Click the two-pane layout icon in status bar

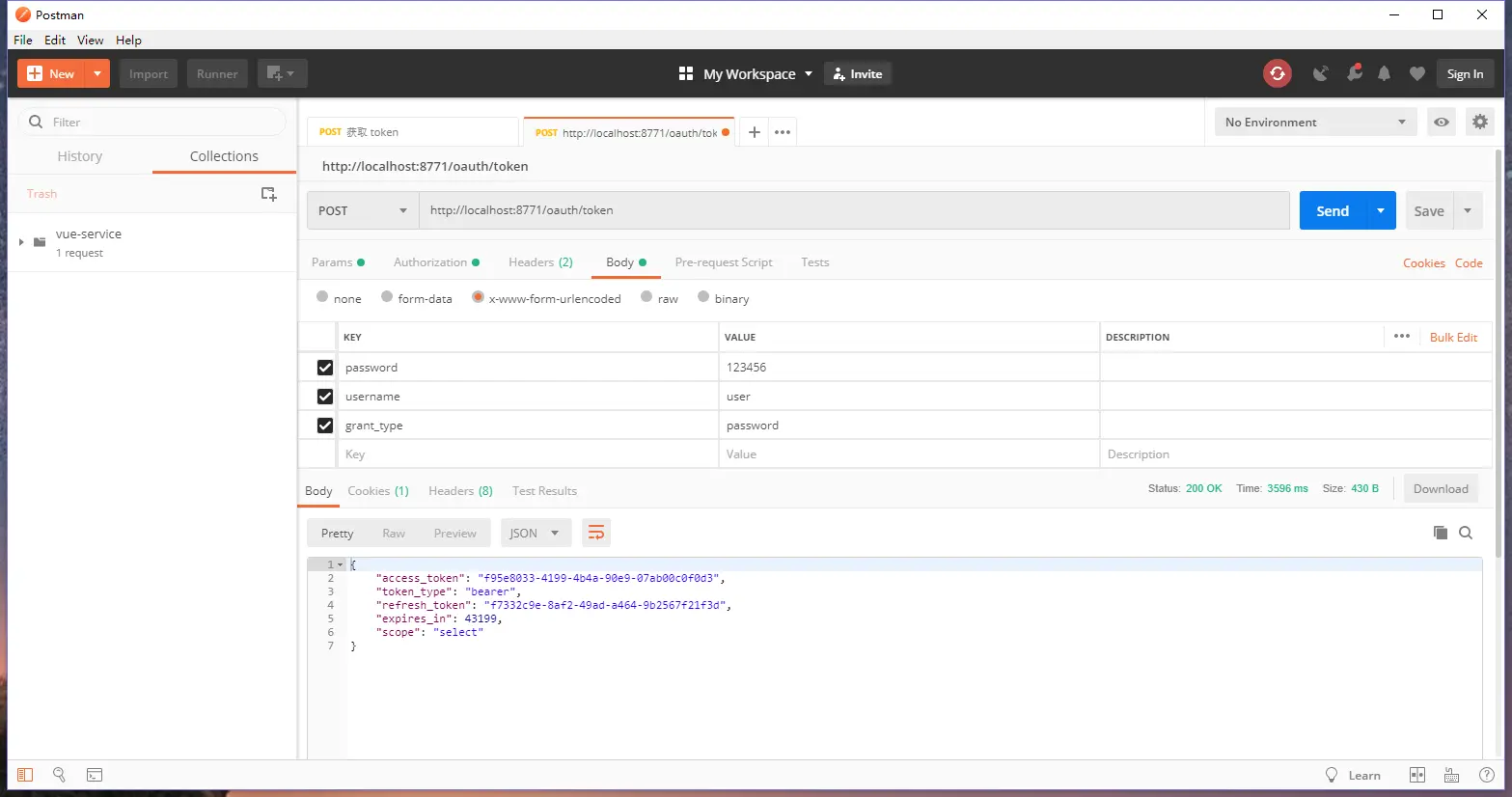coord(1417,775)
